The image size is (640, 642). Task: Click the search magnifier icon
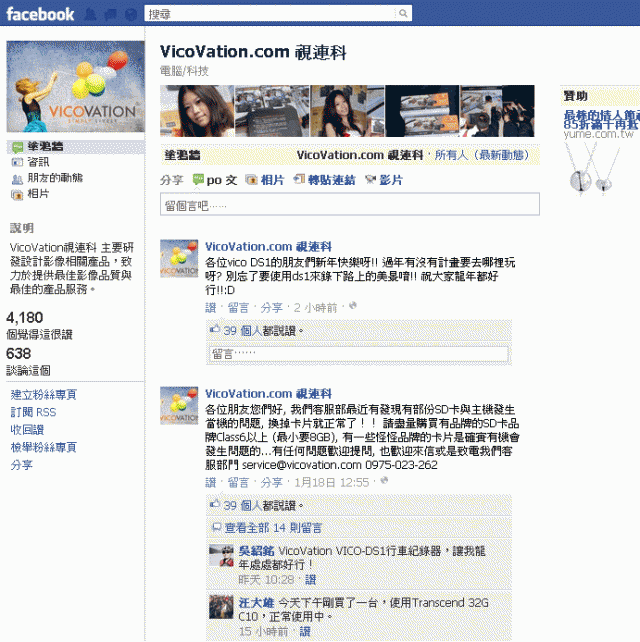point(403,14)
